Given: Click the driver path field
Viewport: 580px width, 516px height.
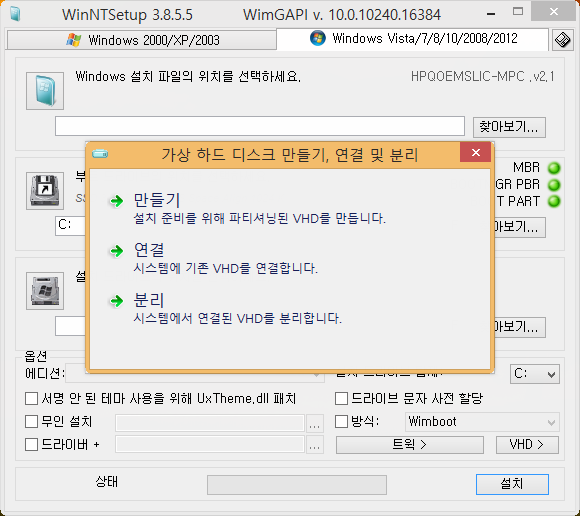Looking at the screenshot, I should pos(210,444).
